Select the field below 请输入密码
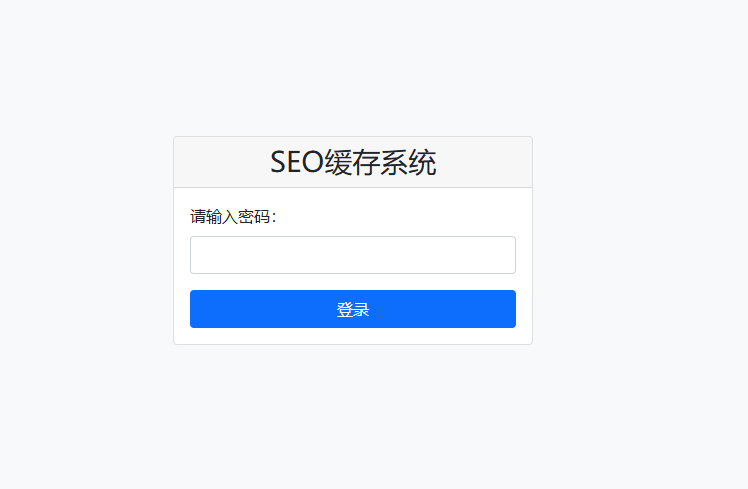The image size is (748, 489). click(x=352, y=255)
